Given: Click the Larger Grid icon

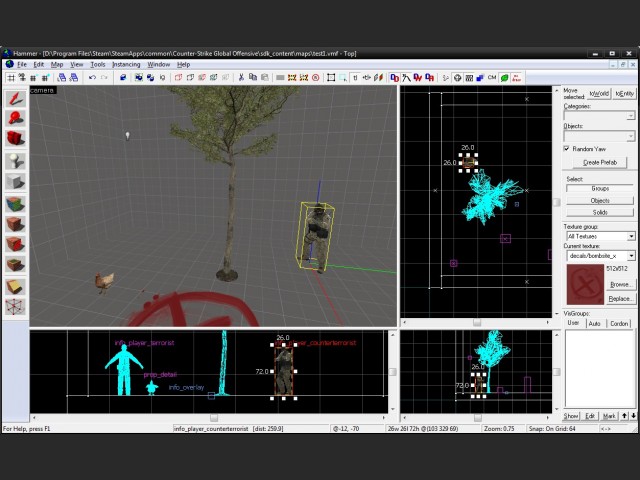Looking at the screenshot, I should click(x=45, y=78).
